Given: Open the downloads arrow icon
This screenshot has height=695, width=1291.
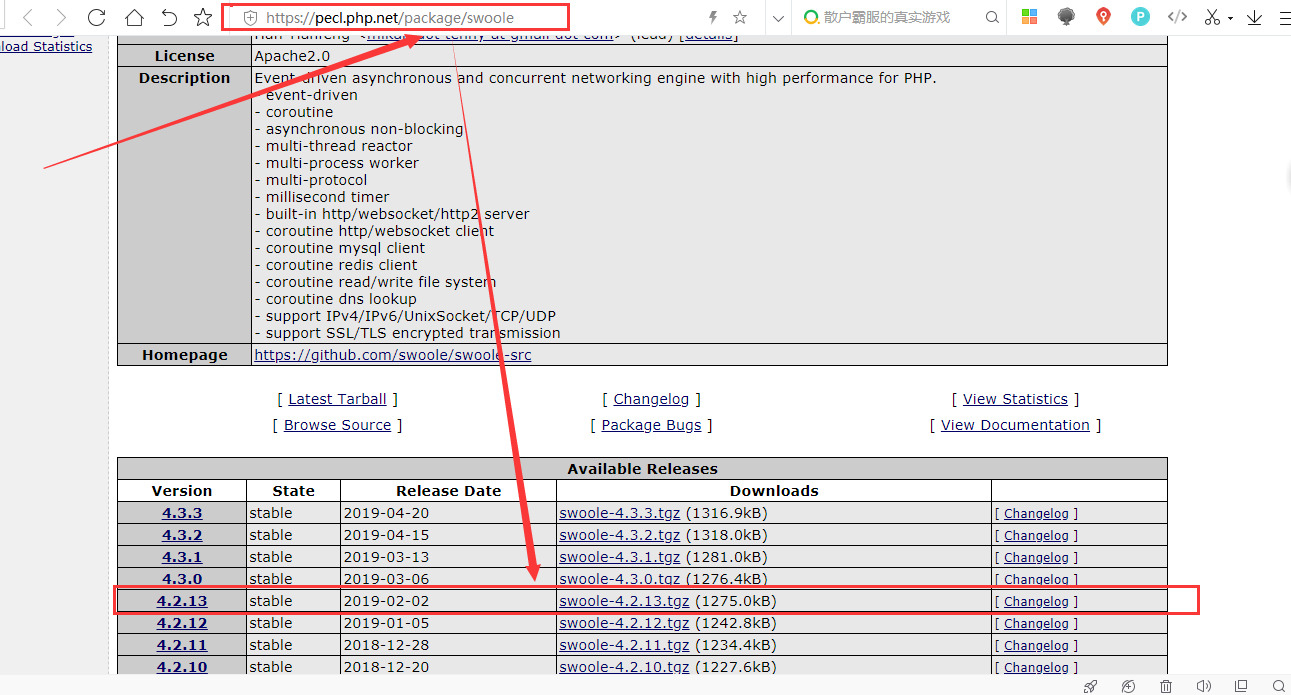Looking at the screenshot, I should (x=1254, y=17).
